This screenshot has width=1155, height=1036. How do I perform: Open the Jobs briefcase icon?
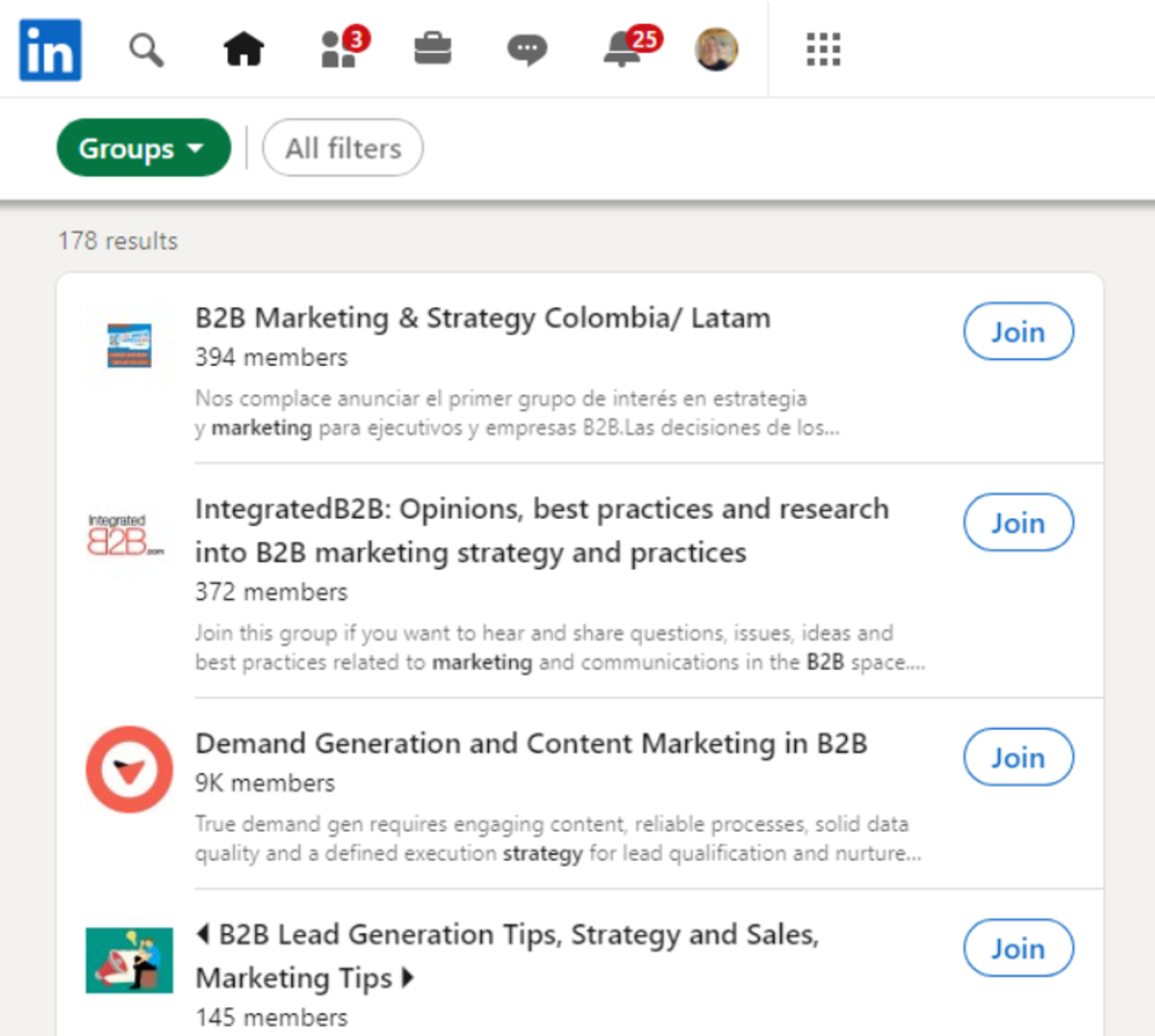433,48
